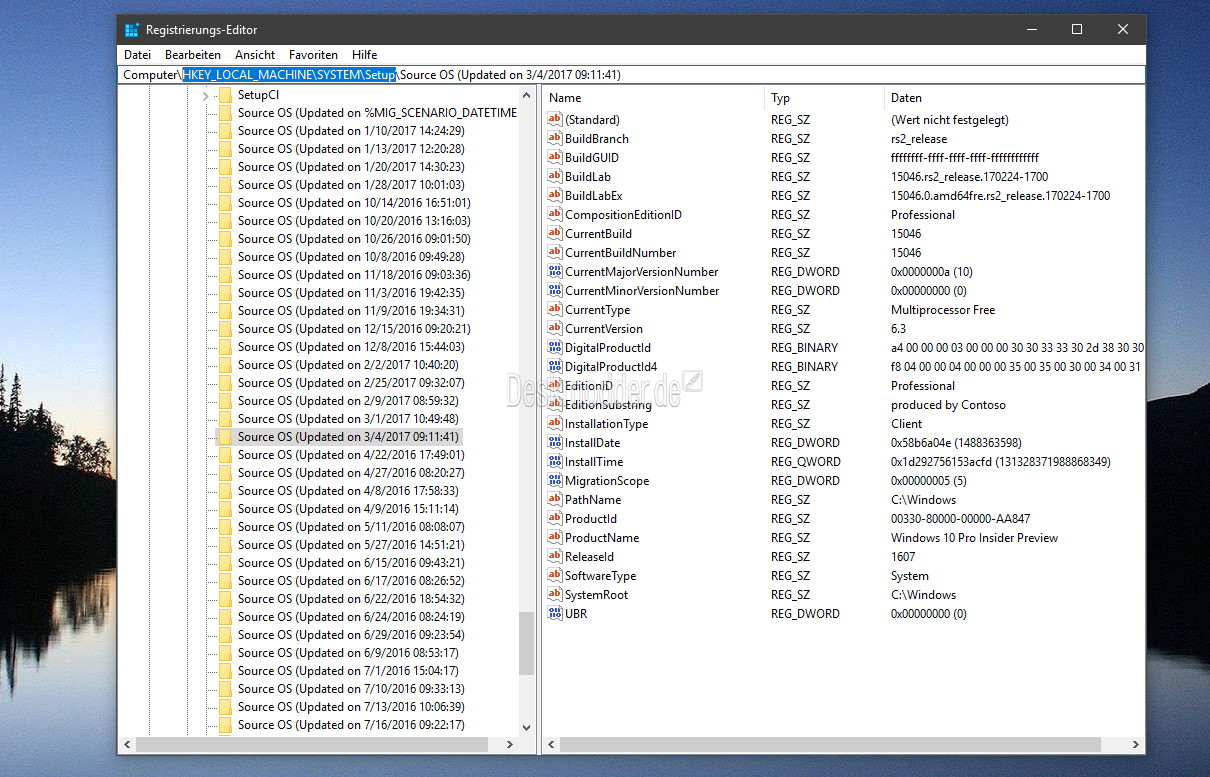
Task: Click folder icon of Source OS 7/16/2016 key
Action: (225, 725)
